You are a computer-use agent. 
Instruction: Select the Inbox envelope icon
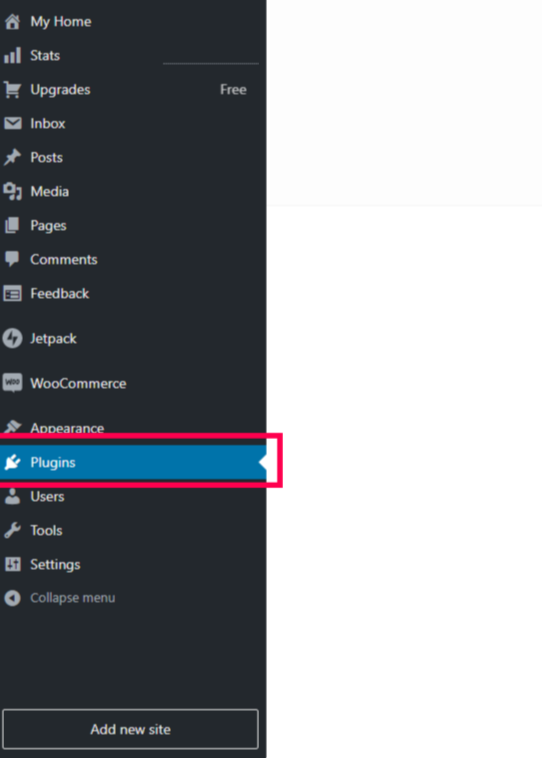[13, 123]
